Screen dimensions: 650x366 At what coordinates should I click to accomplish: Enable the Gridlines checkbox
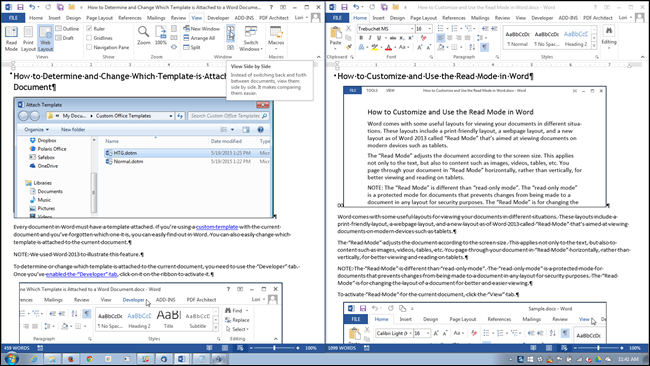(x=89, y=38)
